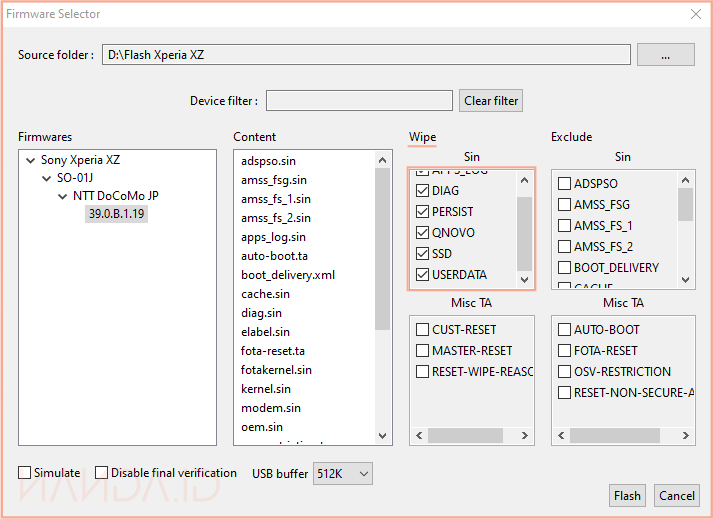Click the Device filter input field
The image size is (713, 519).
click(360, 101)
